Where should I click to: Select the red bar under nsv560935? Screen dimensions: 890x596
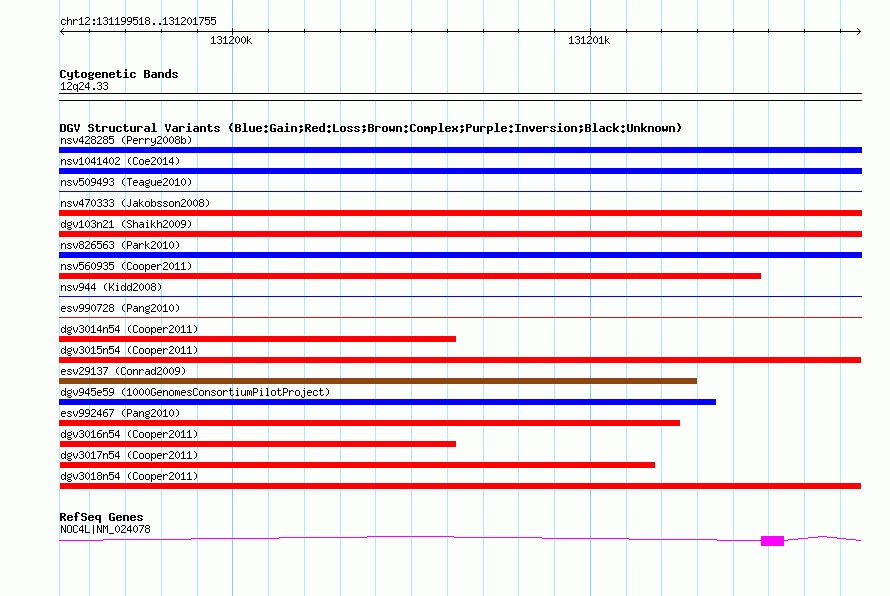410,276
